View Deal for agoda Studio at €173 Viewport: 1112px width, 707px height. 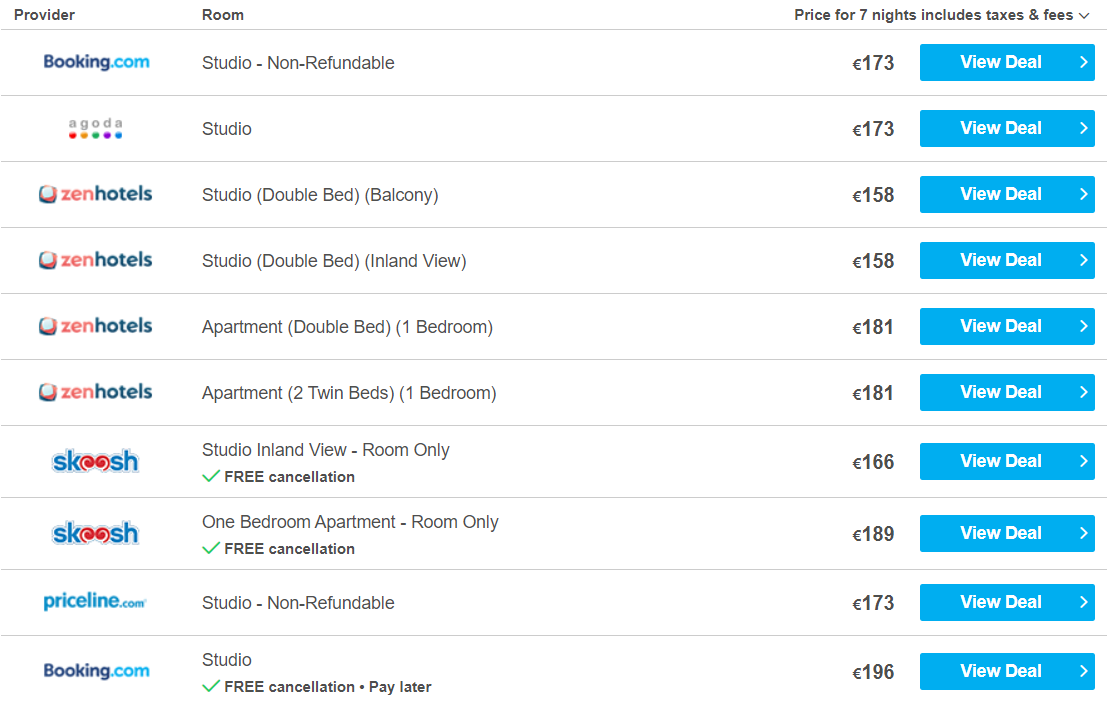pyautogui.click(x=1007, y=128)
